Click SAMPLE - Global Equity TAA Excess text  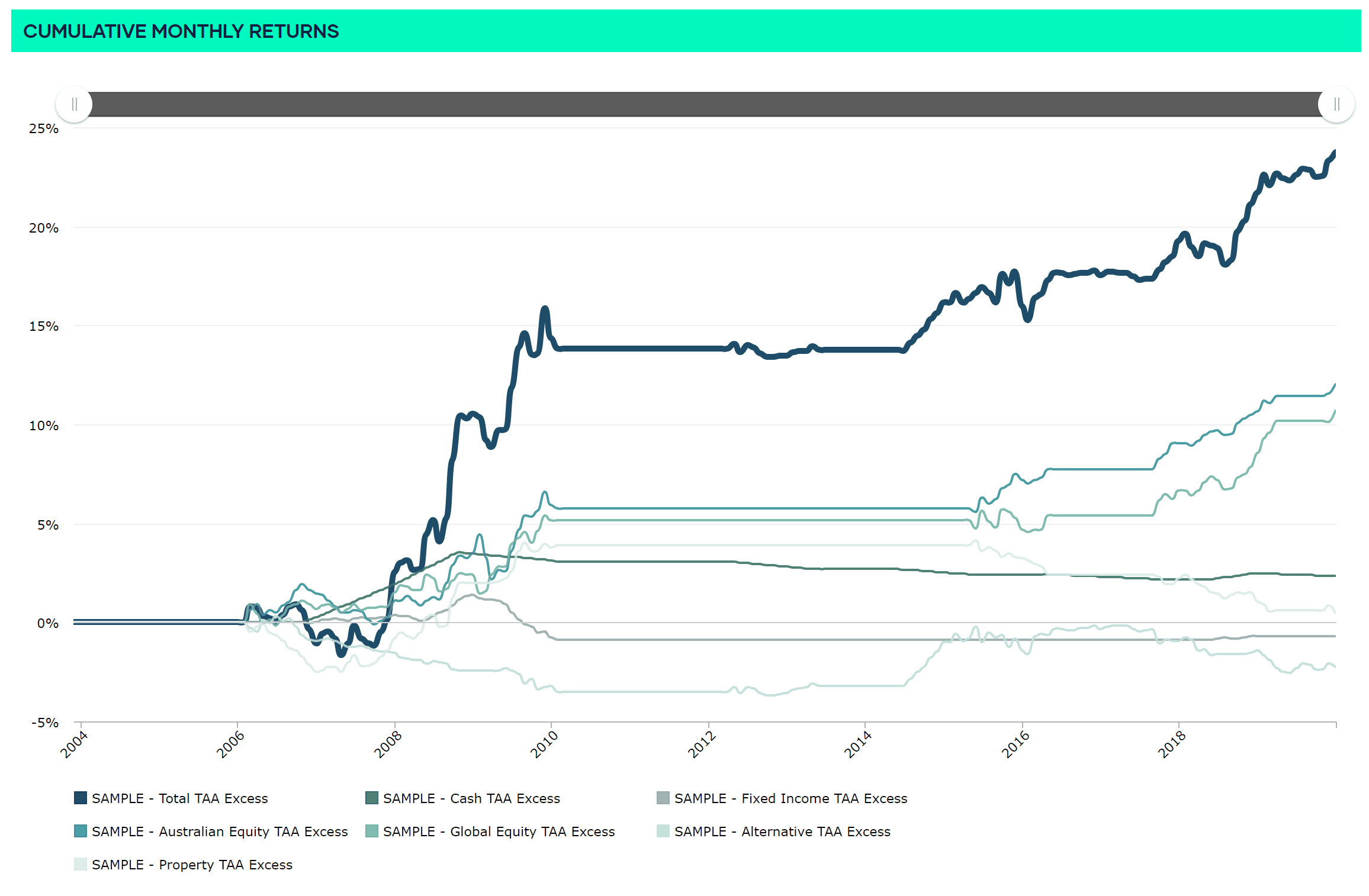pos(499,831)
